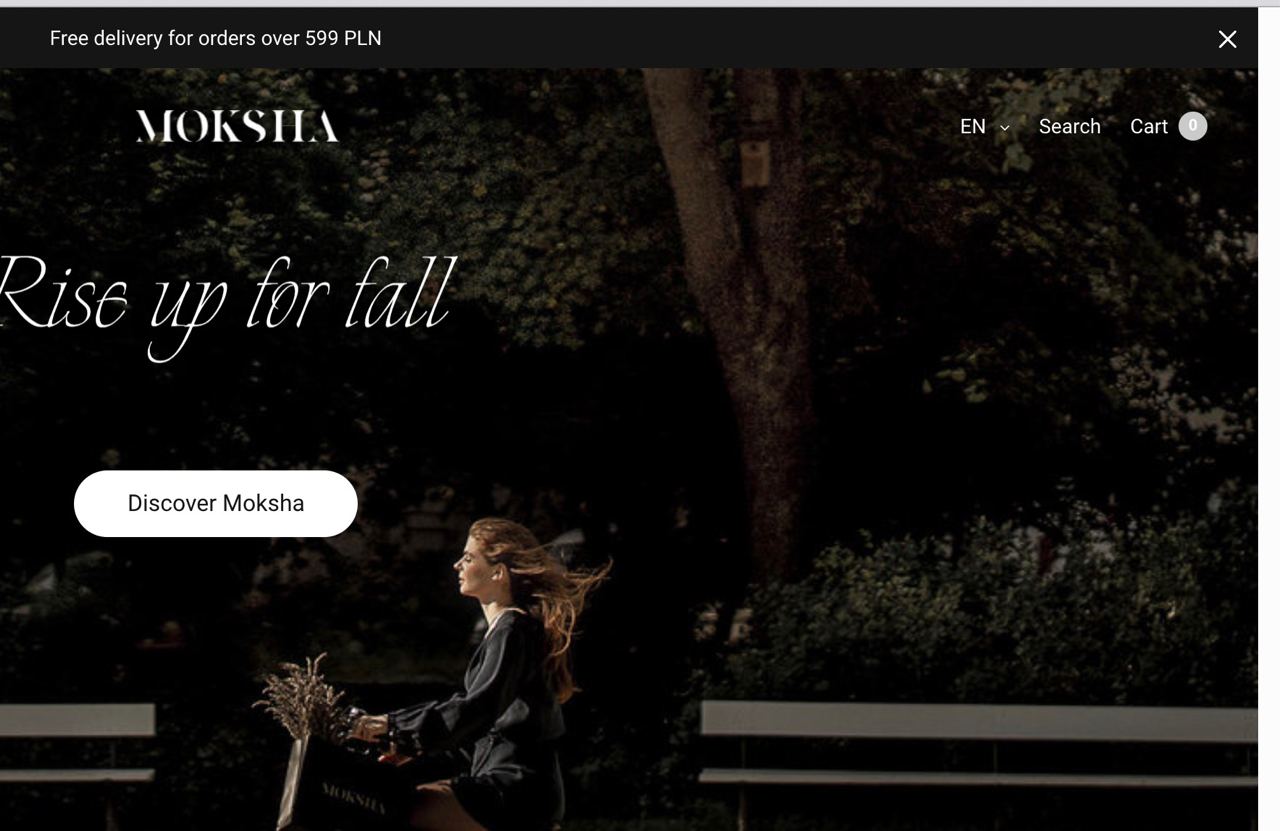Viewport: 1280px width, 831px height.
Task: Click the Discover Moksha button
Action: 216,504
